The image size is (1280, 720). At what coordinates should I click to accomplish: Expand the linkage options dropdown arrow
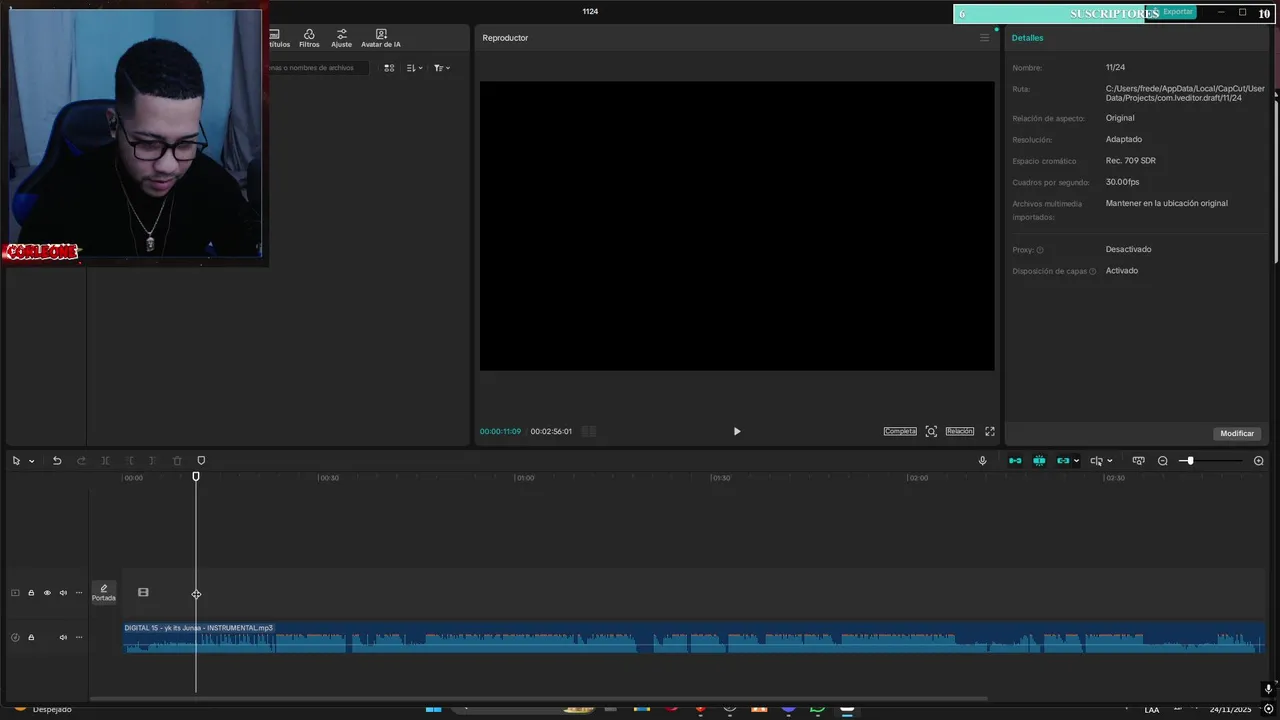pos(1076,461)
